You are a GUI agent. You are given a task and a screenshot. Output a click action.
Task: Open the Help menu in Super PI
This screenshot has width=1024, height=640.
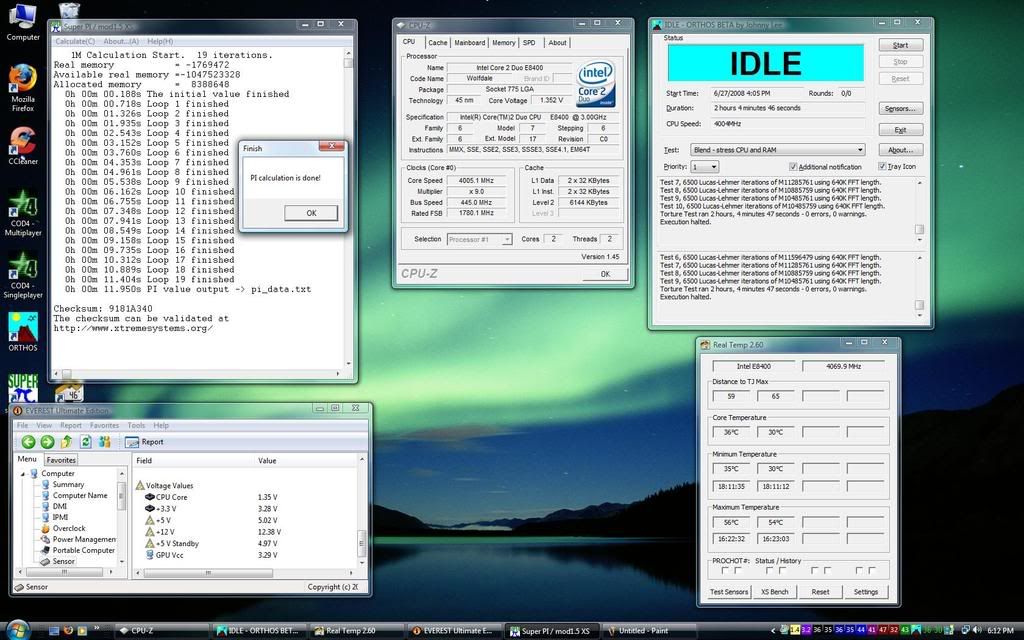(x=160, y=41)
